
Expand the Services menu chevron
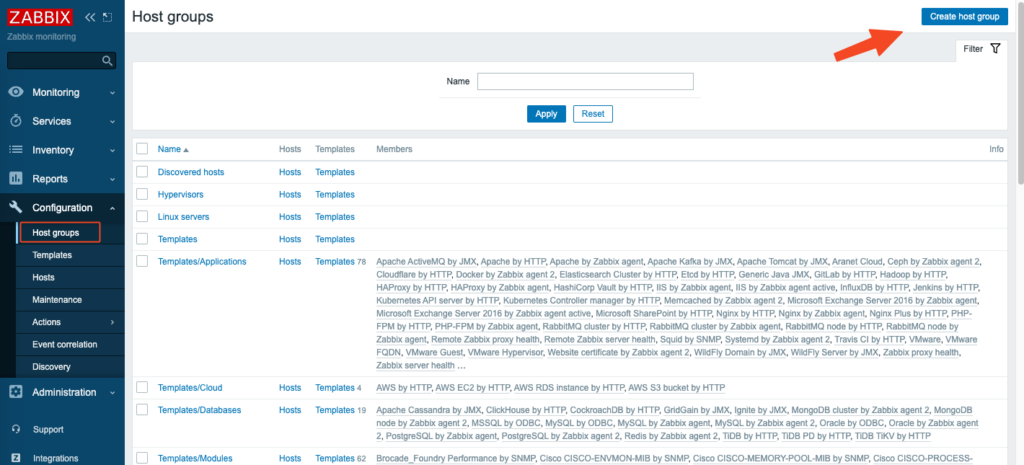[x=112, y=121]
